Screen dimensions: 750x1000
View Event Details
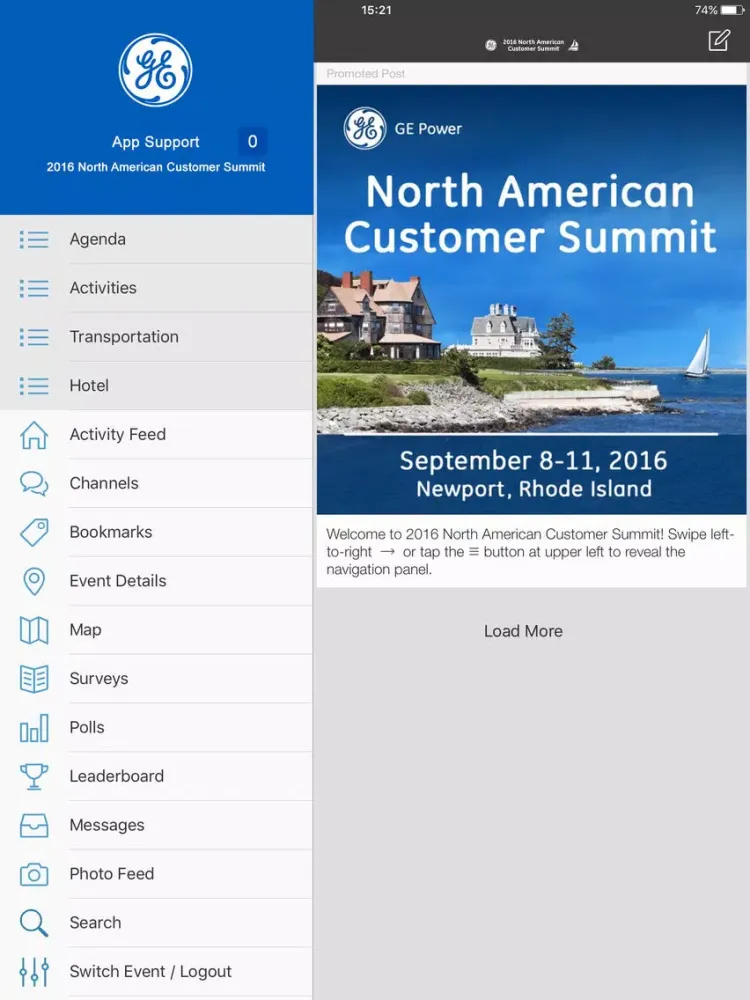156,581
